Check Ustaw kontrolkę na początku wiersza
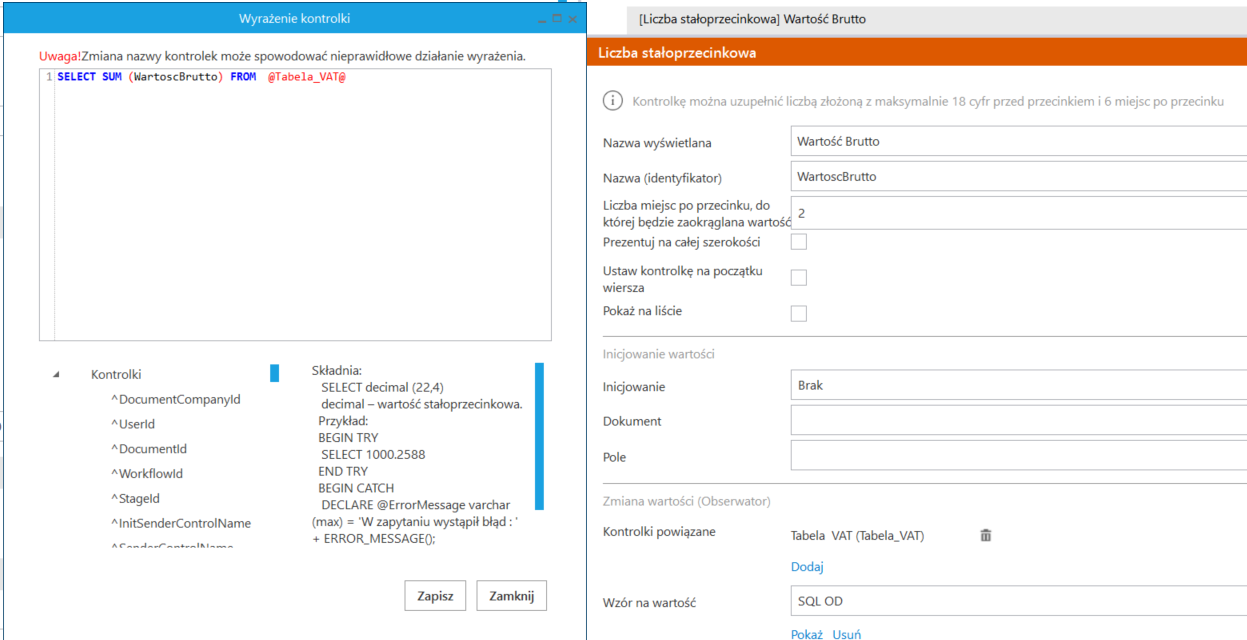 (x=799, y=278)
